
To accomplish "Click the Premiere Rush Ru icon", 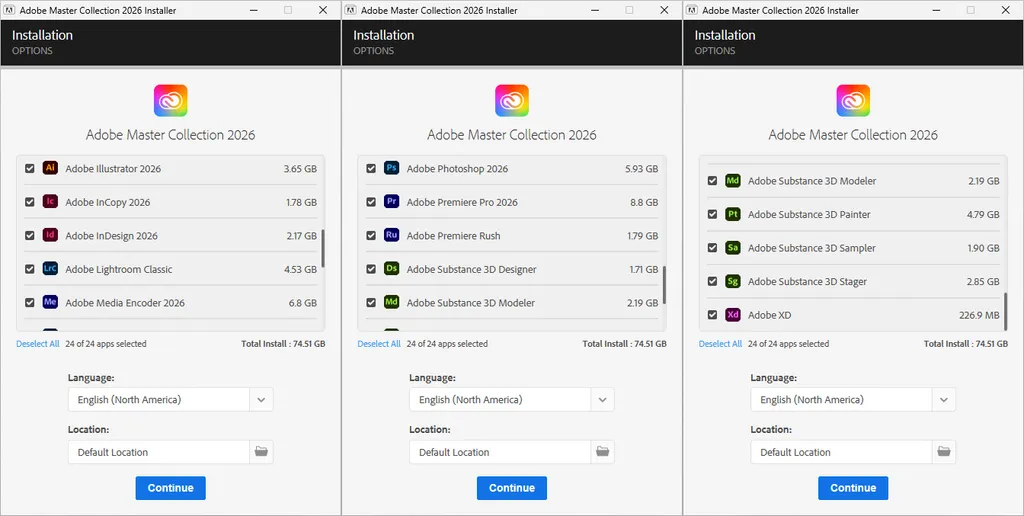I will click(392, 235).
